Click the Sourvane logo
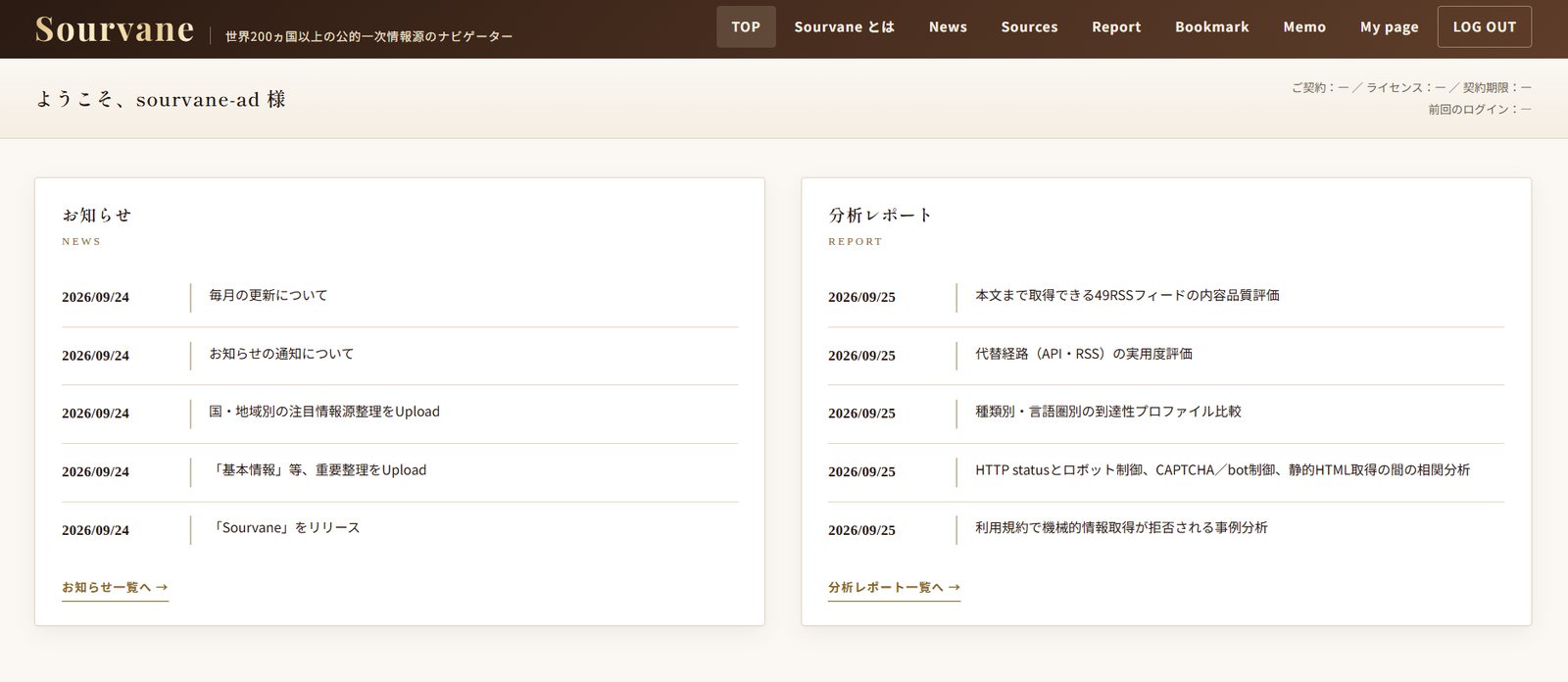The height and width of the screenshot is (682, 1568). (115, 29)
